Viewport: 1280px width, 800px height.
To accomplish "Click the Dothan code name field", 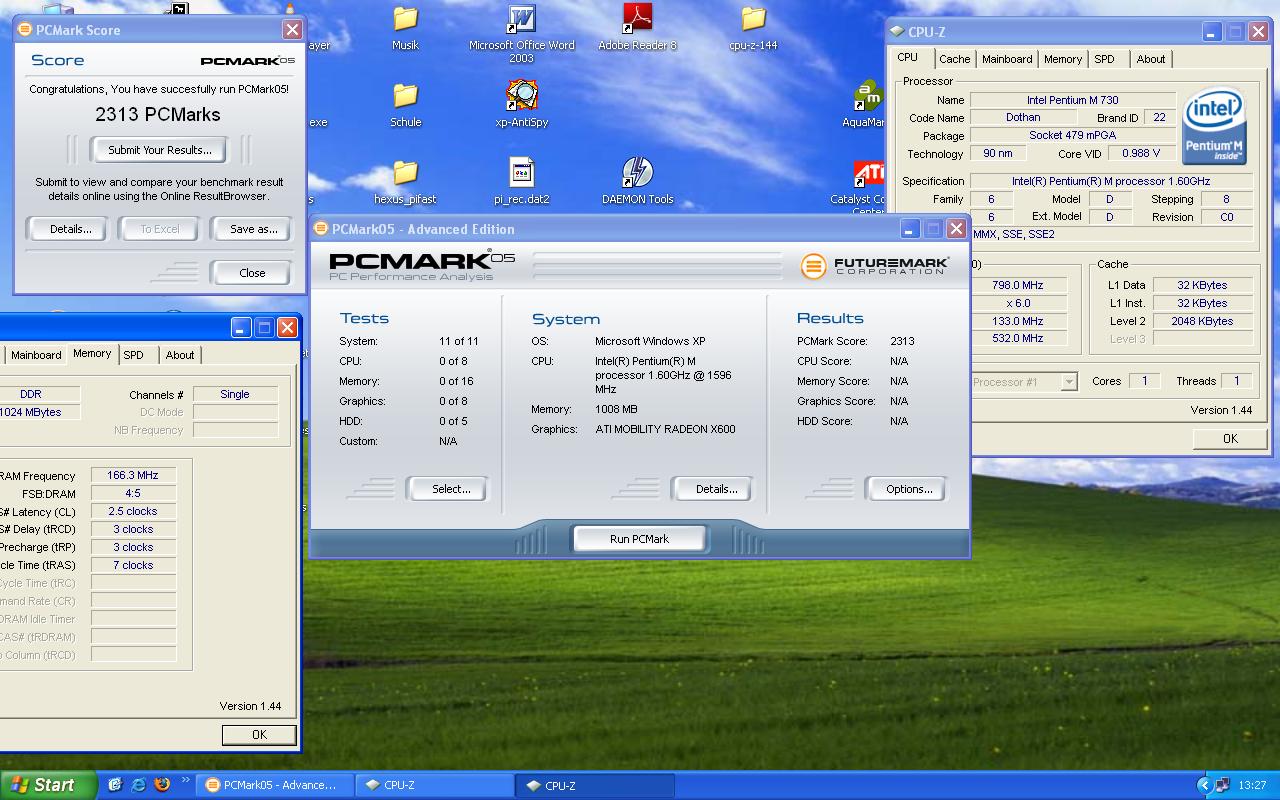I will [1023, 117].
